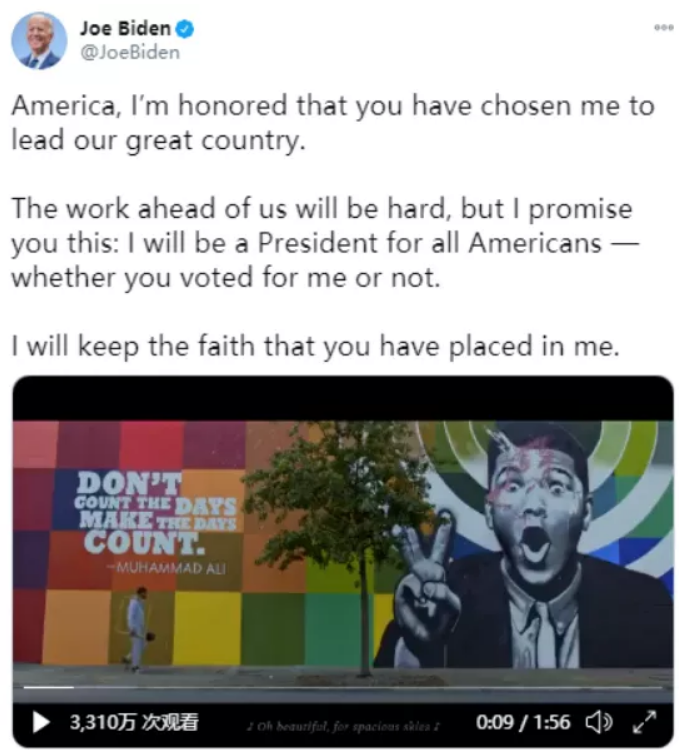This screenshot has height=753, width=679.
Task: Click the "Oh beautiful, for spacious skies" caption
Action: [343, 726]
